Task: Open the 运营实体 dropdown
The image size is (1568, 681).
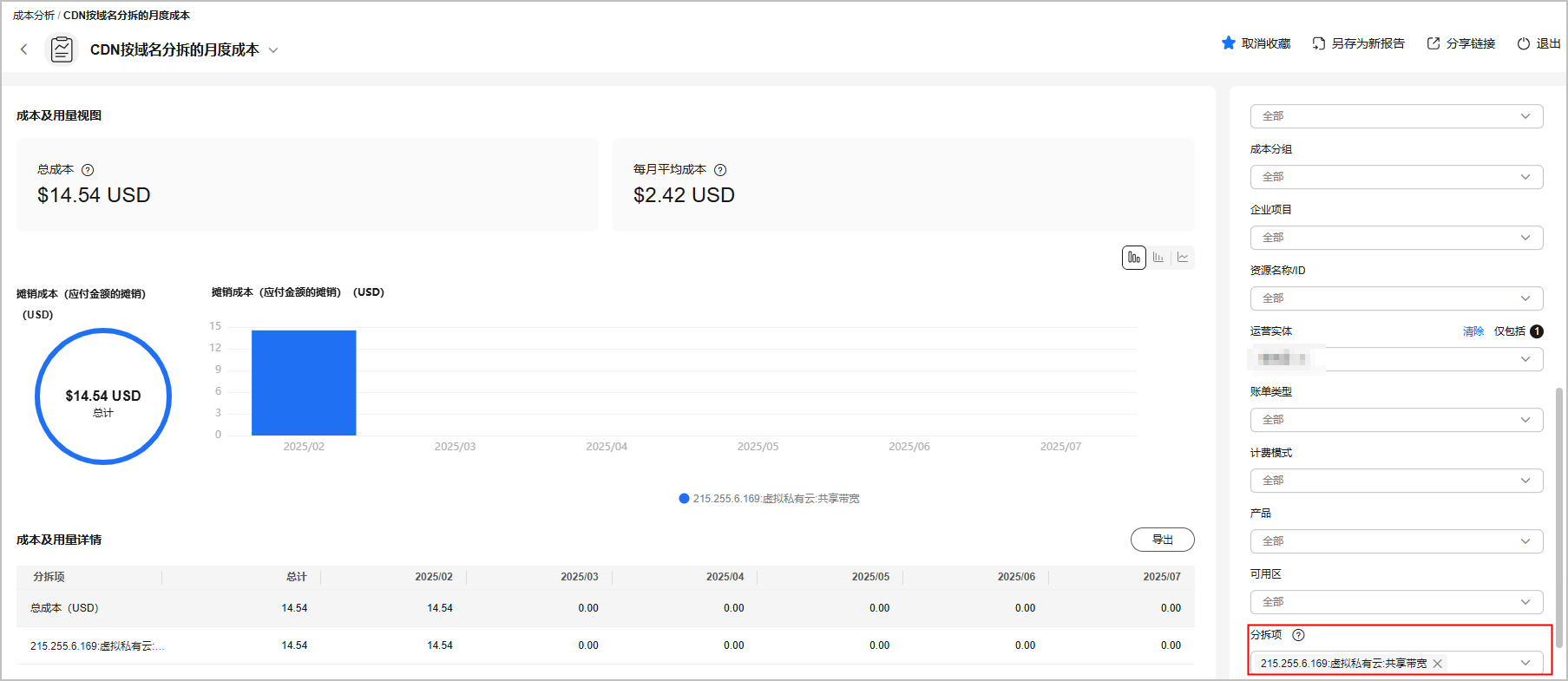Action: (1396, 359)
